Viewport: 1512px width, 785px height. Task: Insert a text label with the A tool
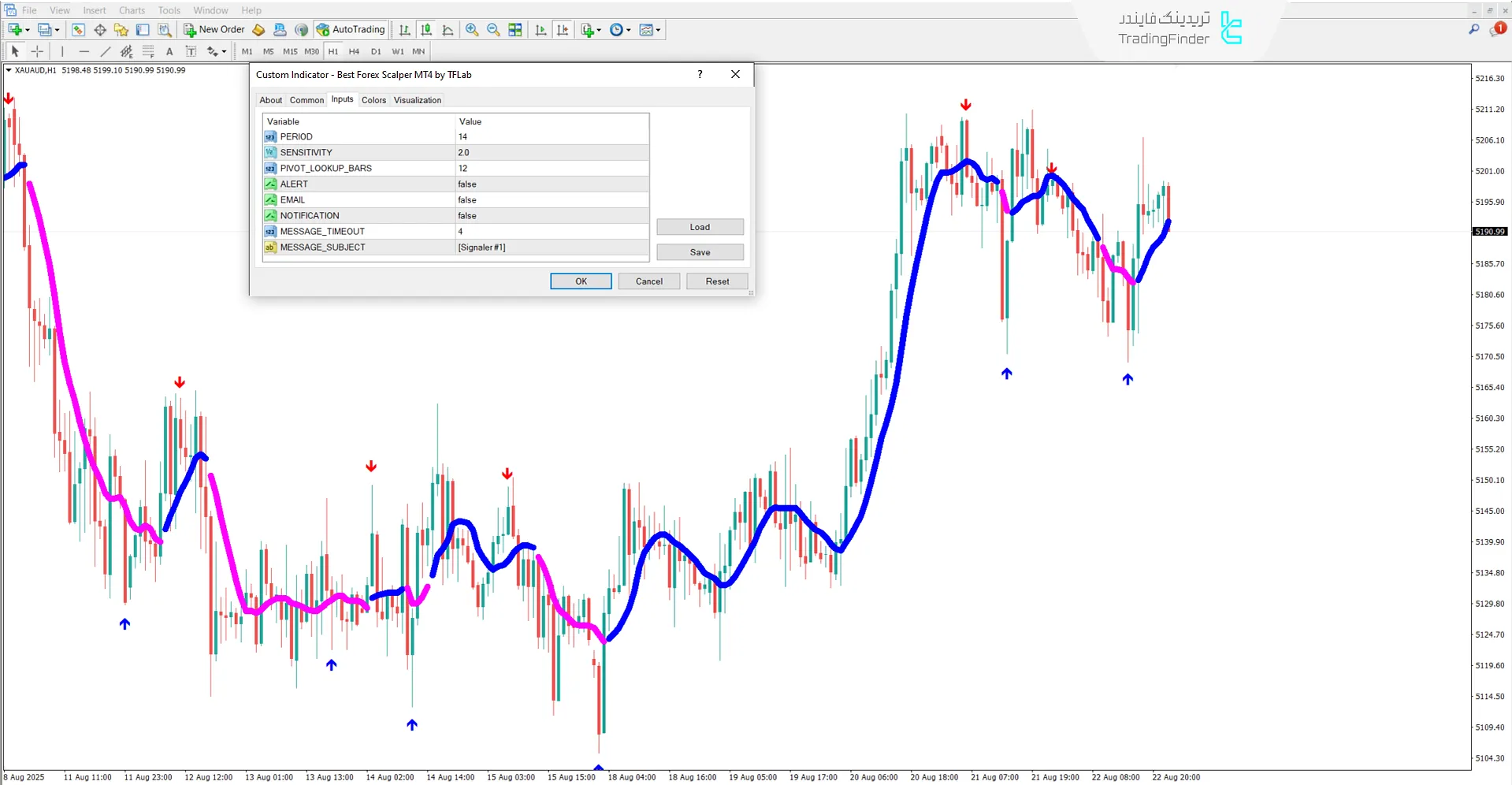point(169,50)
